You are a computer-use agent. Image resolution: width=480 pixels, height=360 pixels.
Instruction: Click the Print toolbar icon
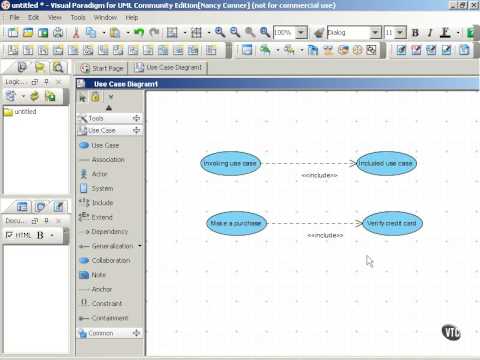[x=58, y=33]
